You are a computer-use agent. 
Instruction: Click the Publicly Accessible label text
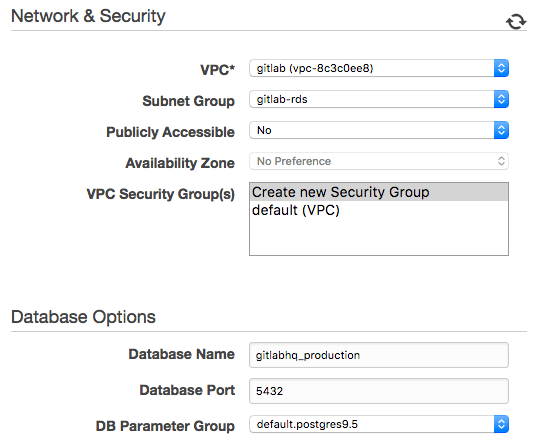[x=170, y=132]
